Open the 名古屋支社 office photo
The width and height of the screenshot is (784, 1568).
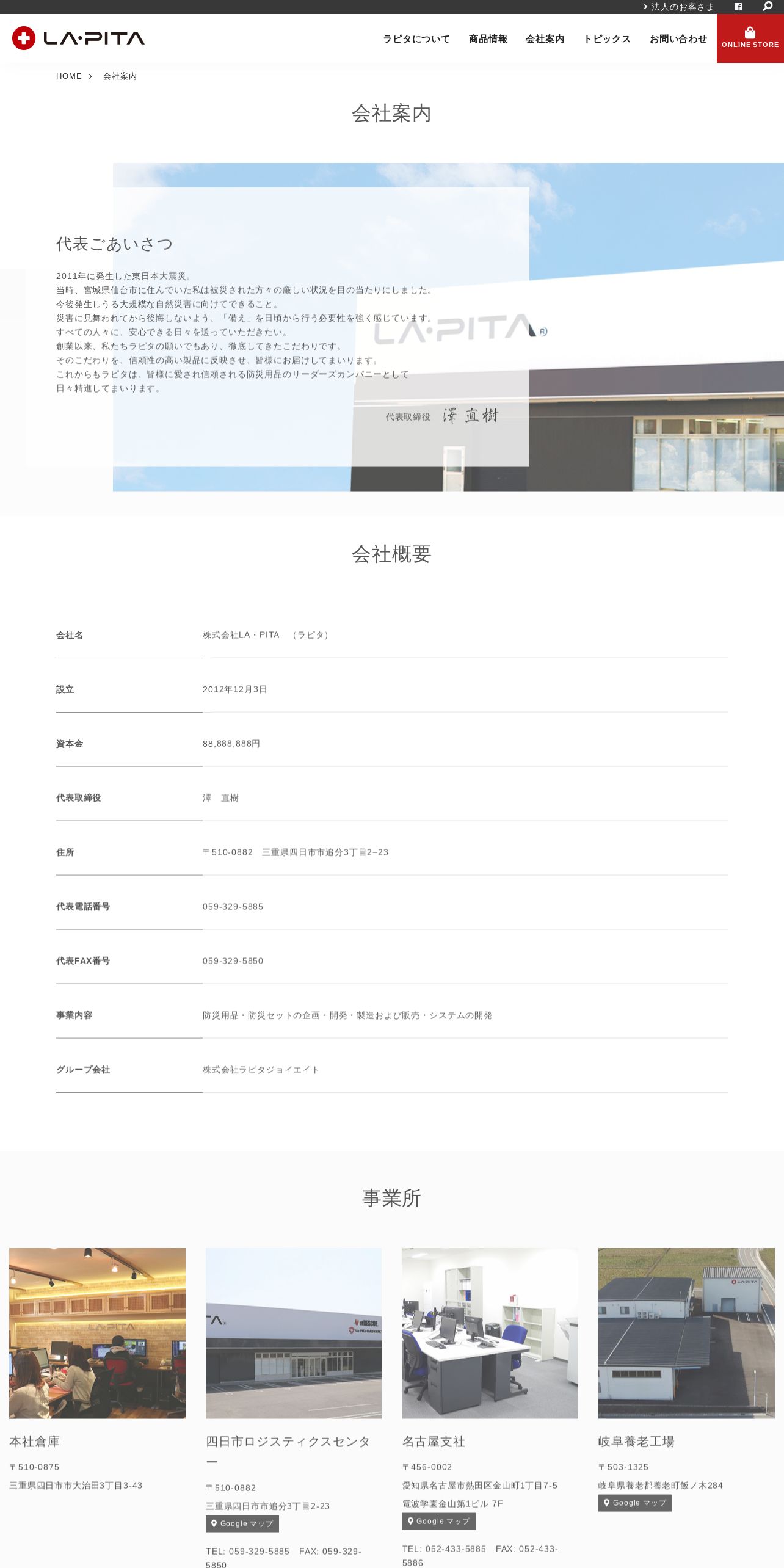pos(490,1333)
